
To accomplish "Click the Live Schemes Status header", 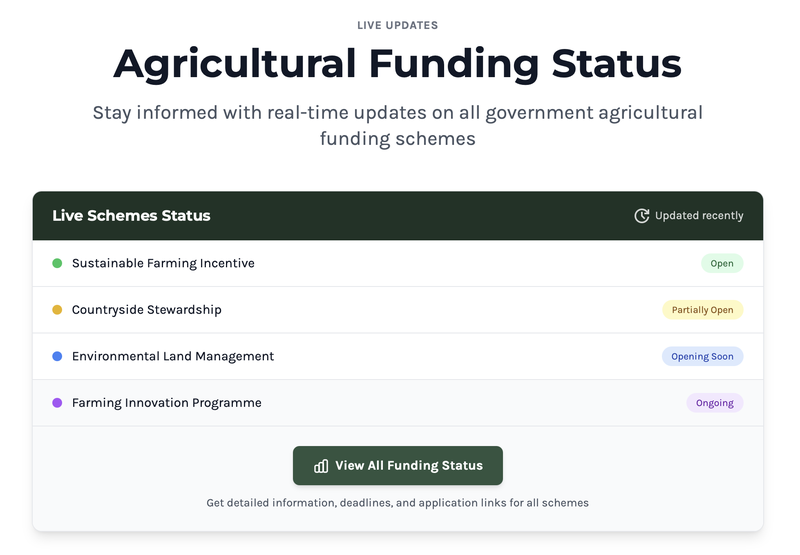I will pyautogui.click(x=131, y=216).
